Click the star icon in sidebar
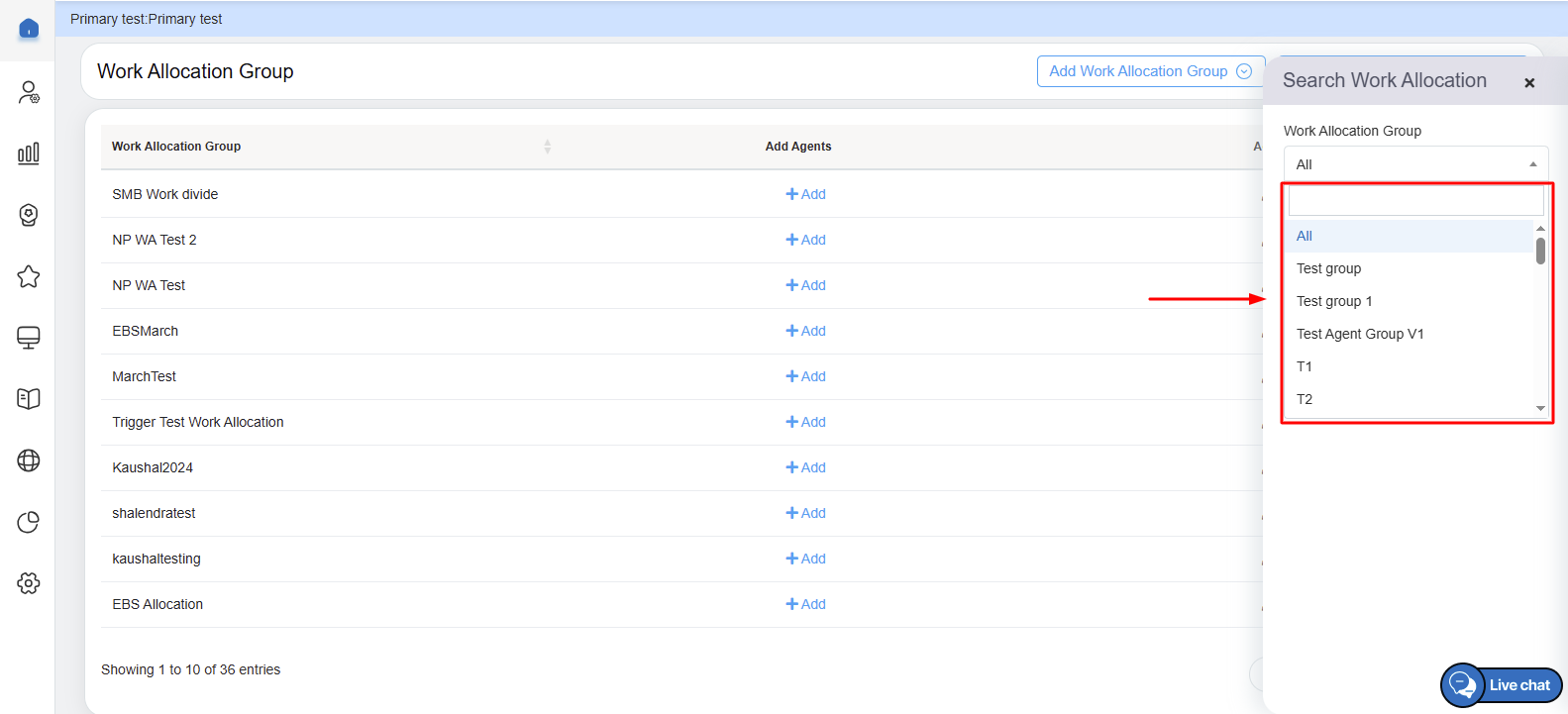Image resolution: width=1568 pixels, height=714 pixels. pyautogui.click(x=29, y=276)
